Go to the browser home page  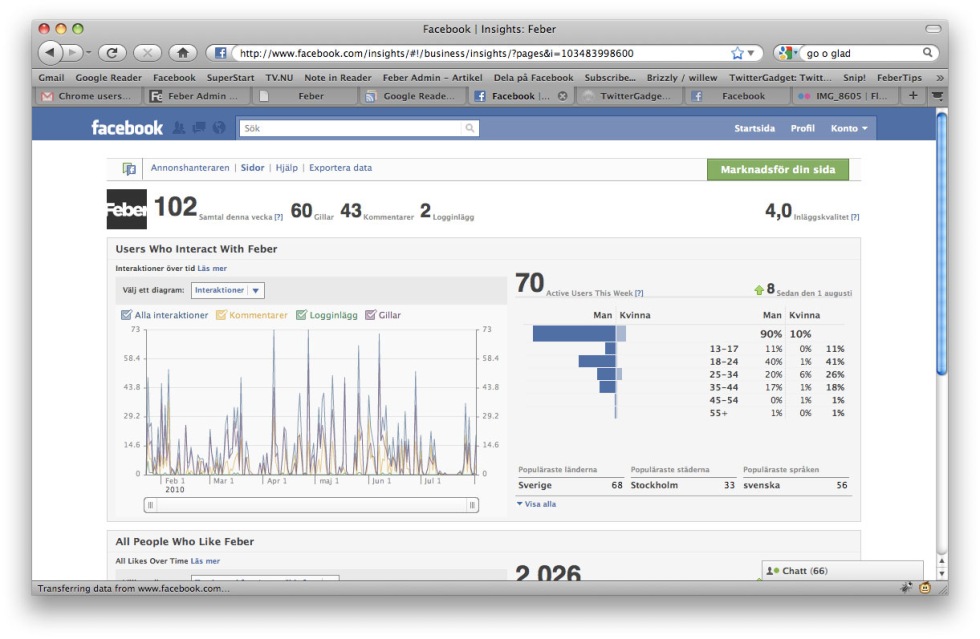pos(182,53)
